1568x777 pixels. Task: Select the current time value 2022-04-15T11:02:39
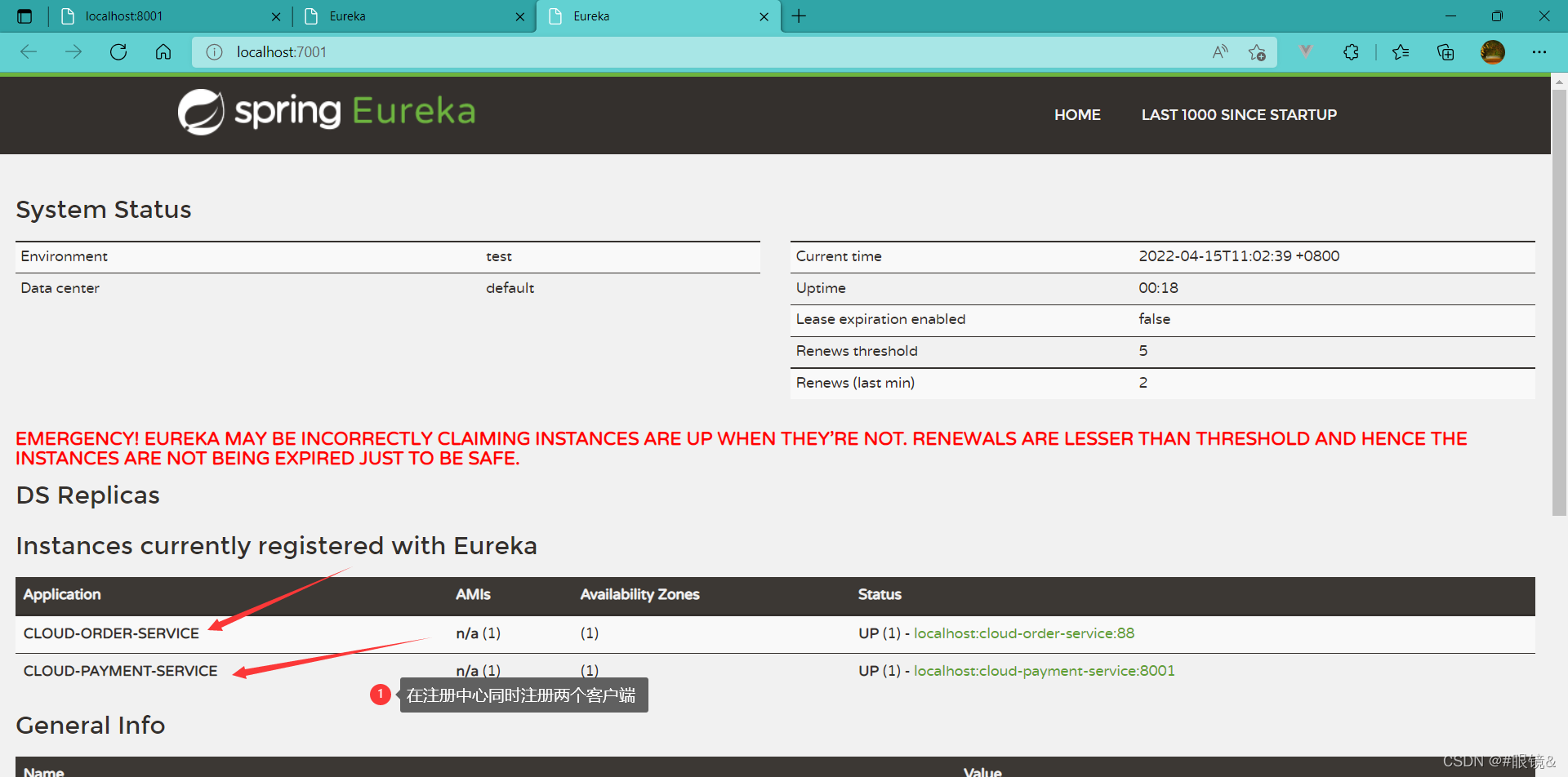tap(1239, 256)
